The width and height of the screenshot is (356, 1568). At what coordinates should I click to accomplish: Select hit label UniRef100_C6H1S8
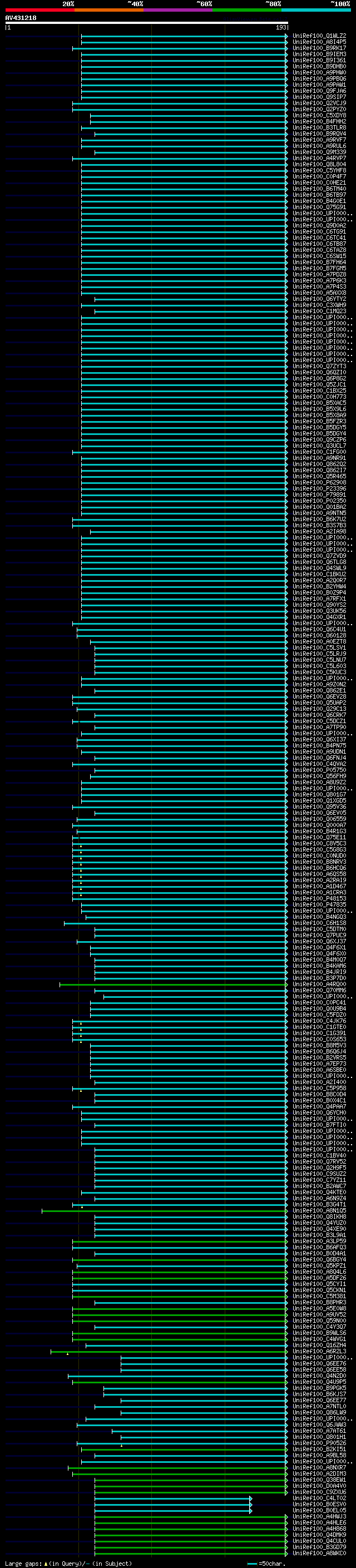[319, 923]
